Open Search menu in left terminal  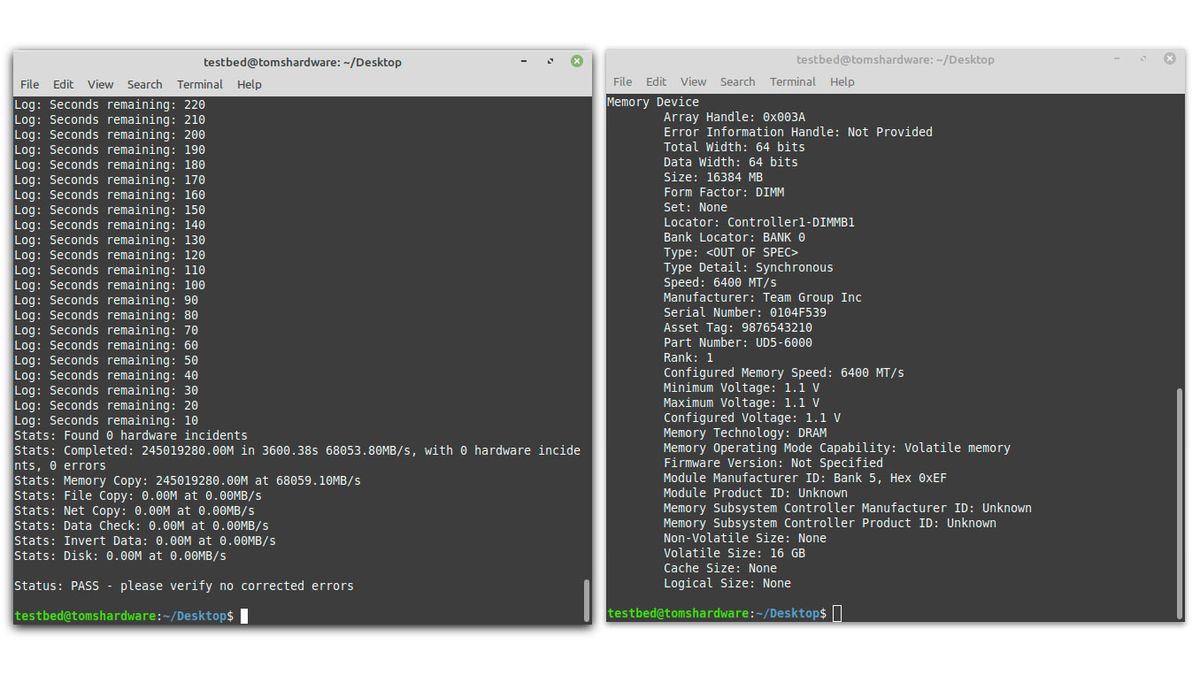pos(144,85)
